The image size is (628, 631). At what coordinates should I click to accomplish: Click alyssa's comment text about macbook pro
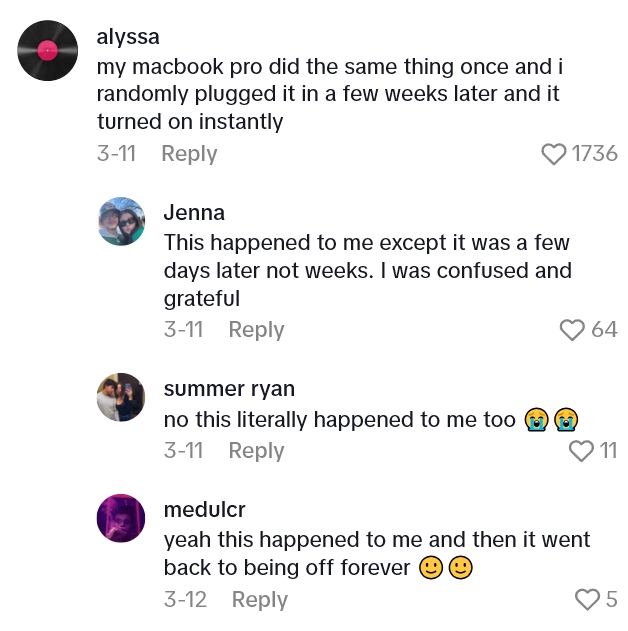pyautogui.click(x=325, y=95)
